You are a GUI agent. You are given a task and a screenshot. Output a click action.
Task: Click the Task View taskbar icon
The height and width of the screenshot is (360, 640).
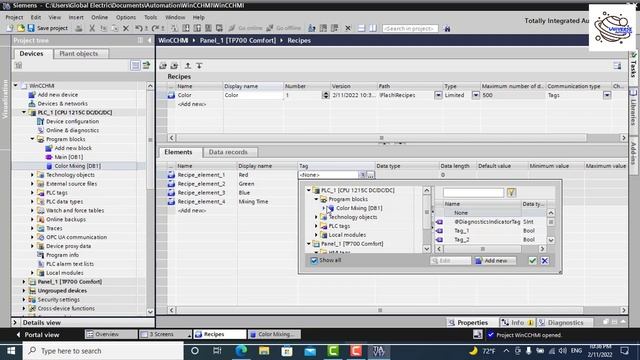pos(217,351)
